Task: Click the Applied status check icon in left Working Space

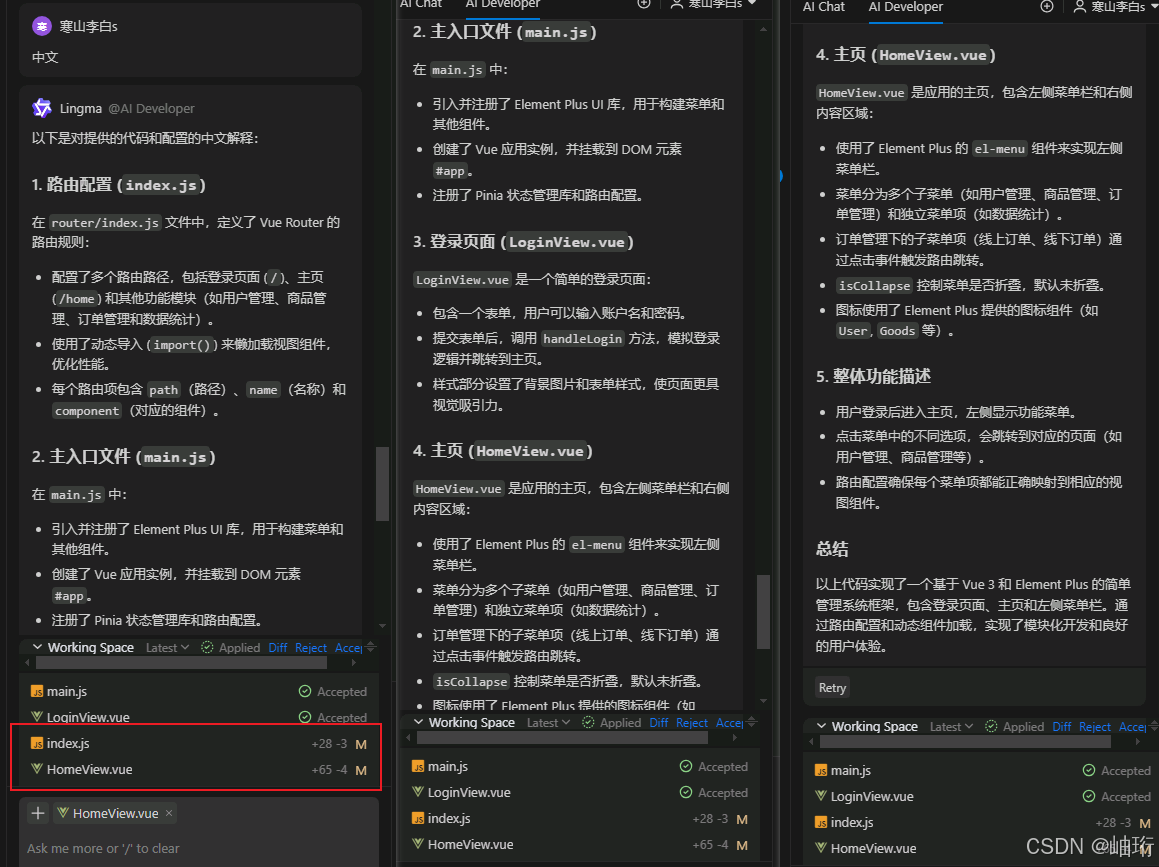Action: (208, 647)
